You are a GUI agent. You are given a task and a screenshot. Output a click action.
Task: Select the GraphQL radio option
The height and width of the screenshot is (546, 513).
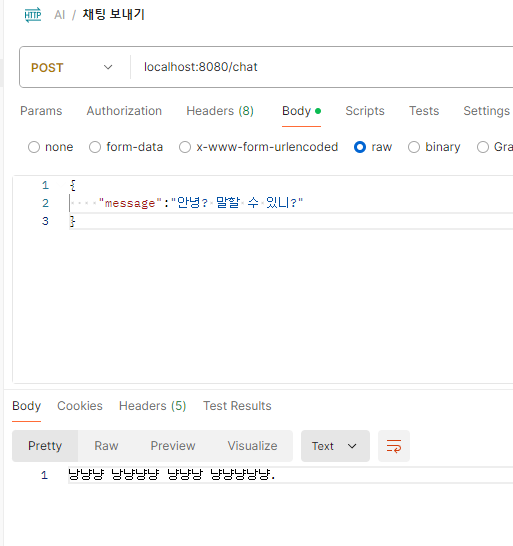click(x=483, y=147)
